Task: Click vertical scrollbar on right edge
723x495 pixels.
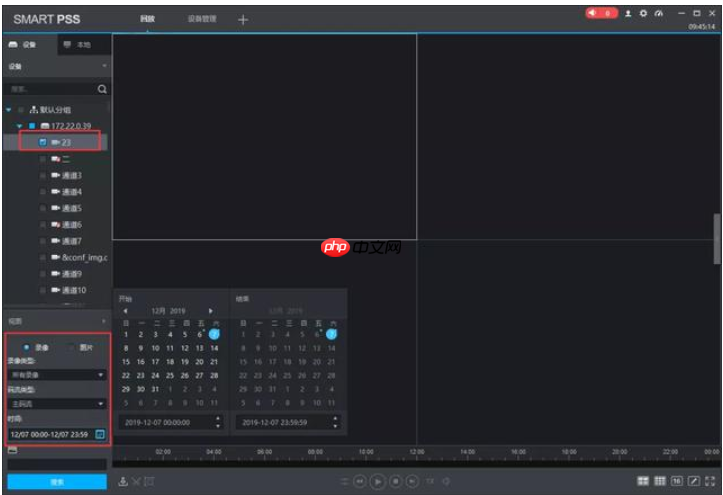Action: point(717,239)
